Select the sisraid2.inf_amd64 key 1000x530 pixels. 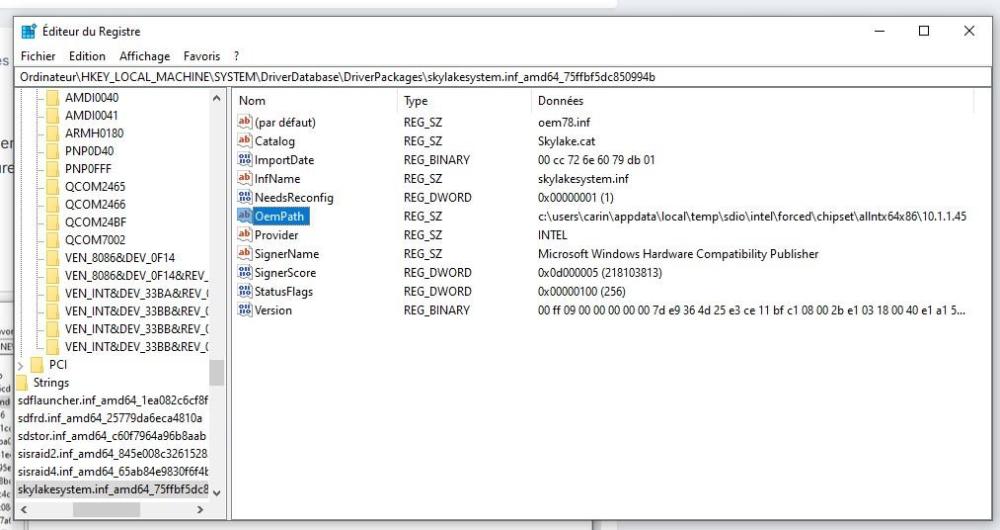(113, 454)
